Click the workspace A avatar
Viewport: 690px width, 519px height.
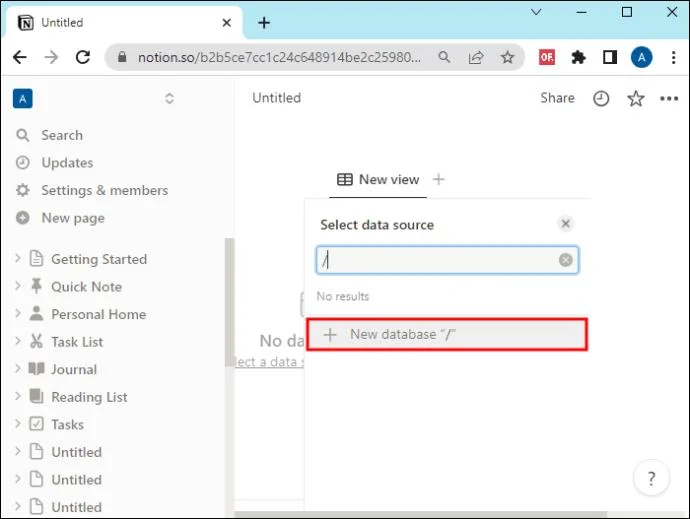pyautogui.click(x=23, y=99)
